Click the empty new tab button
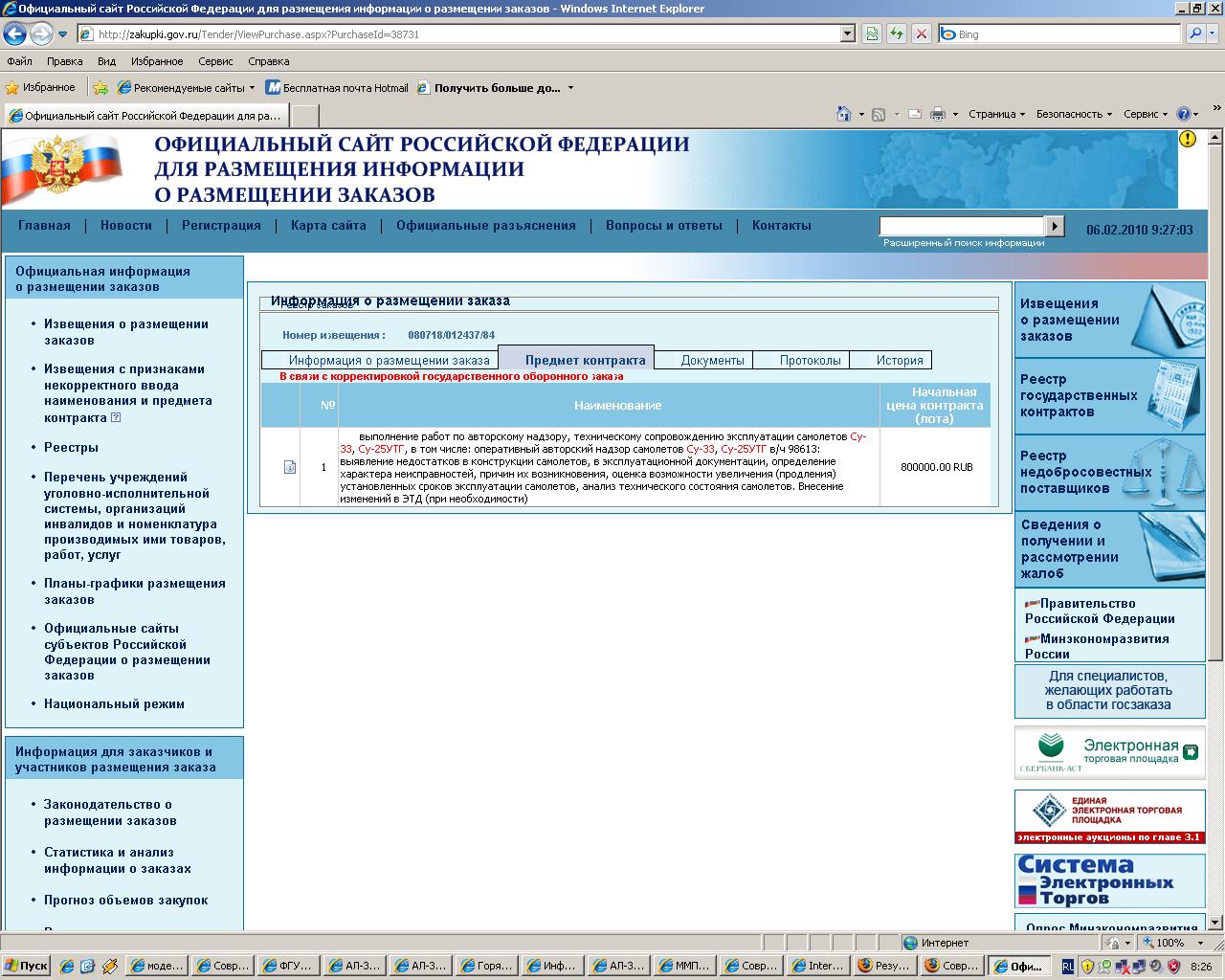 click(304, 116)
